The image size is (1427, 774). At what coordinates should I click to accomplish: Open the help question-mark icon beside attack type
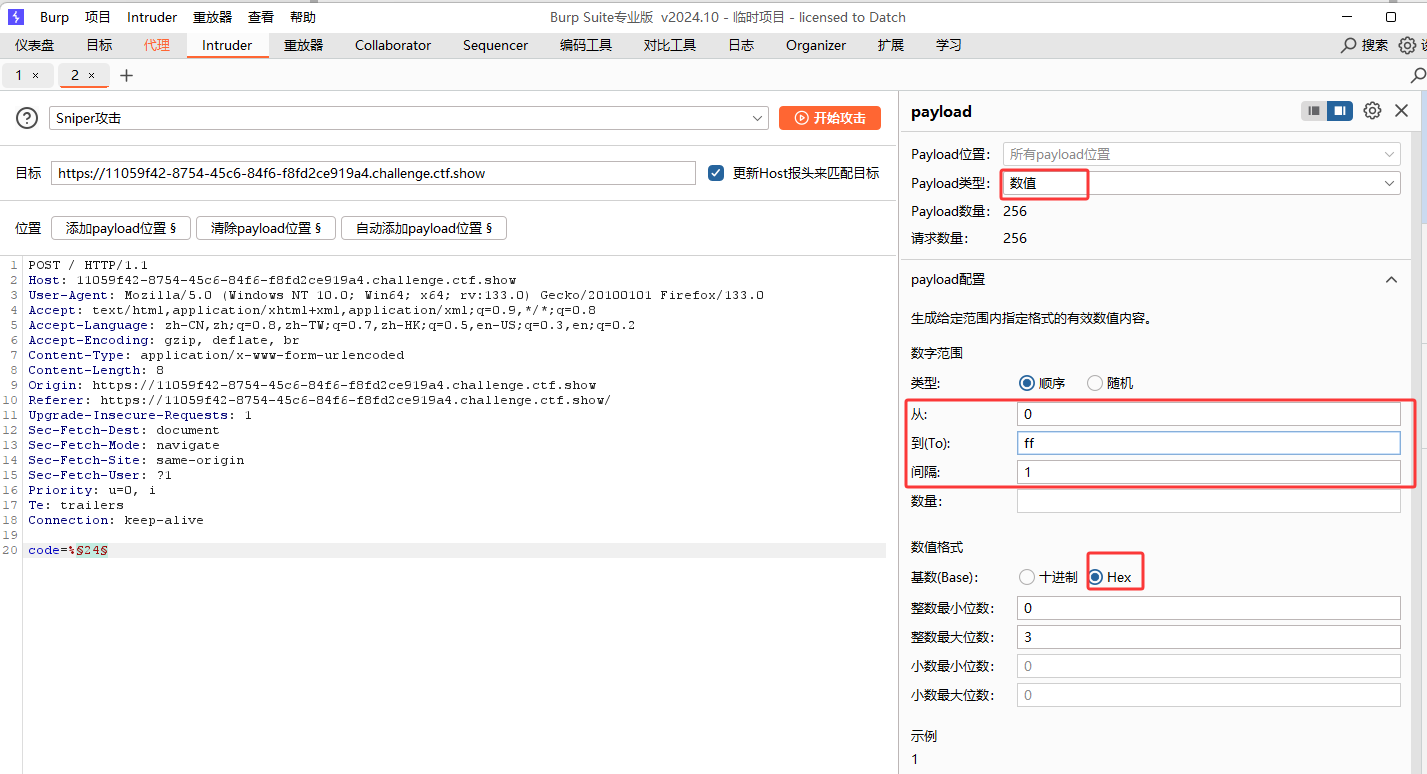27,118
